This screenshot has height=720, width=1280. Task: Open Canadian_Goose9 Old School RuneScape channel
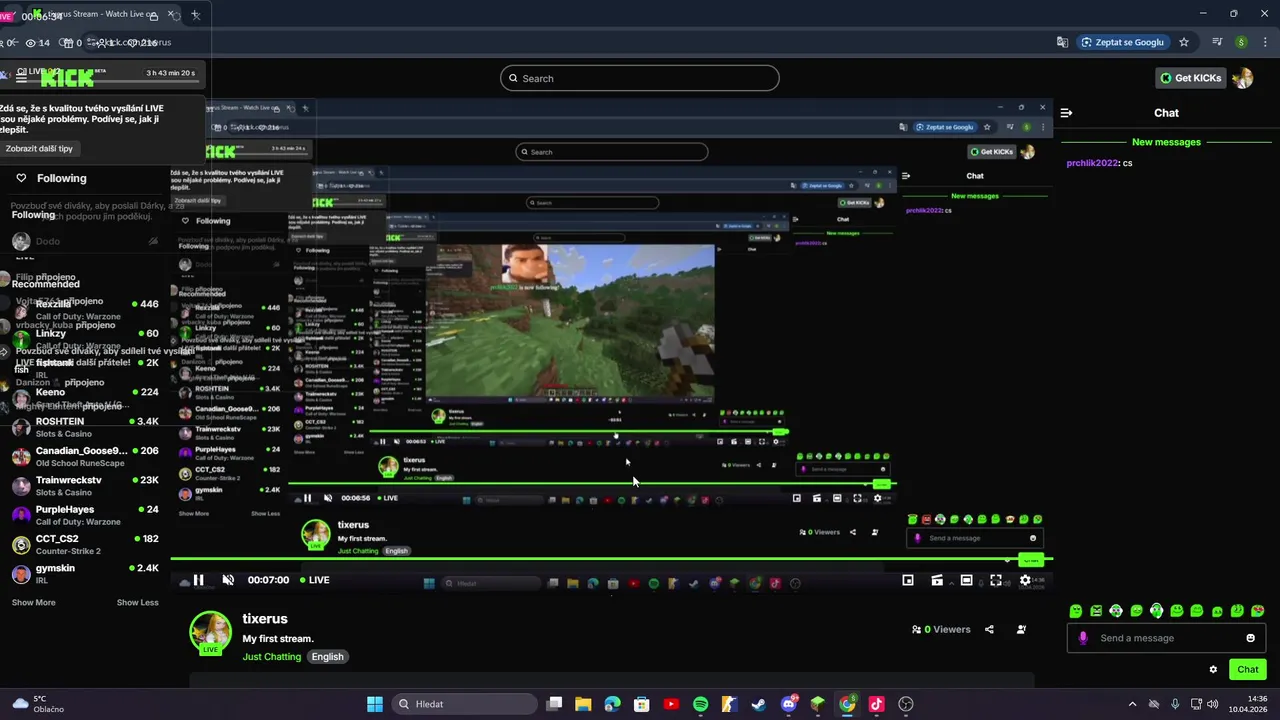coord(85,457)
